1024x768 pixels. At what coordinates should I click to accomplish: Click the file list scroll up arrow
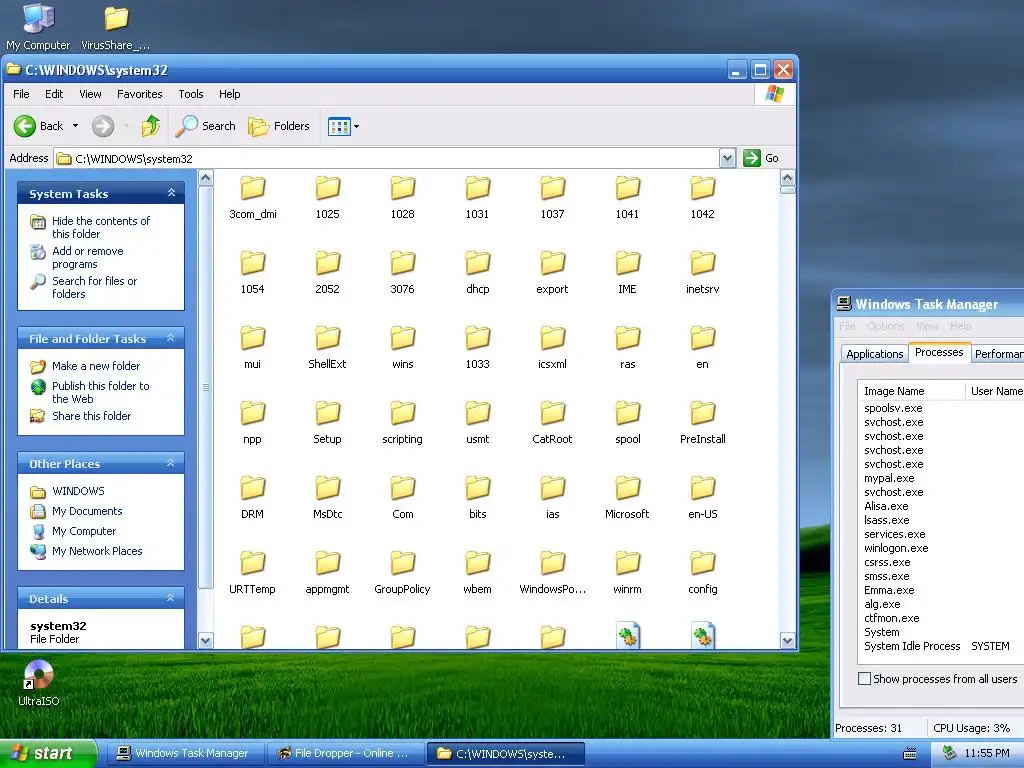coord(787,178)
